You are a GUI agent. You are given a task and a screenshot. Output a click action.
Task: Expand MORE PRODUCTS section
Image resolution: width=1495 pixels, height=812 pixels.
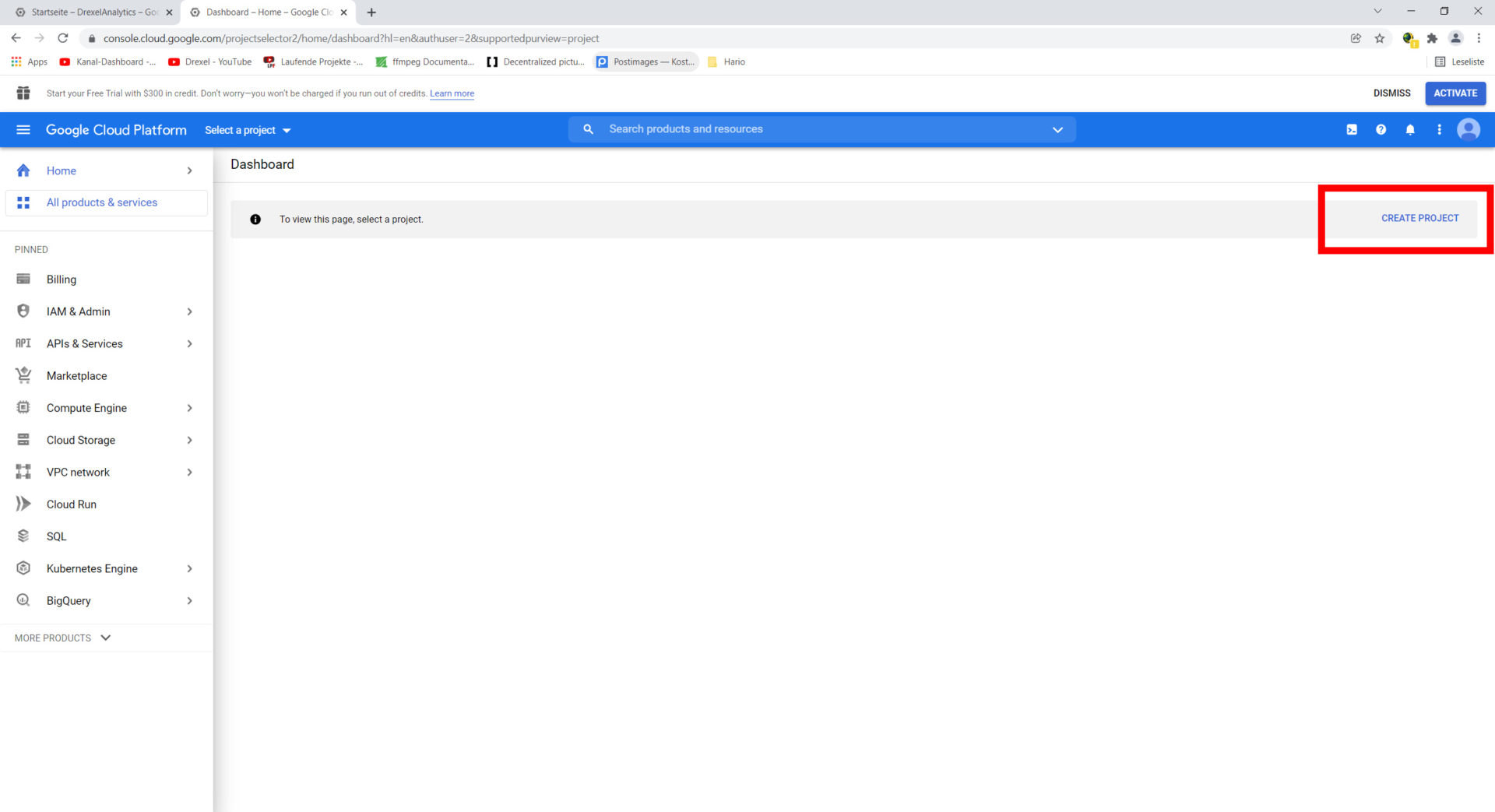coord(63,638)
